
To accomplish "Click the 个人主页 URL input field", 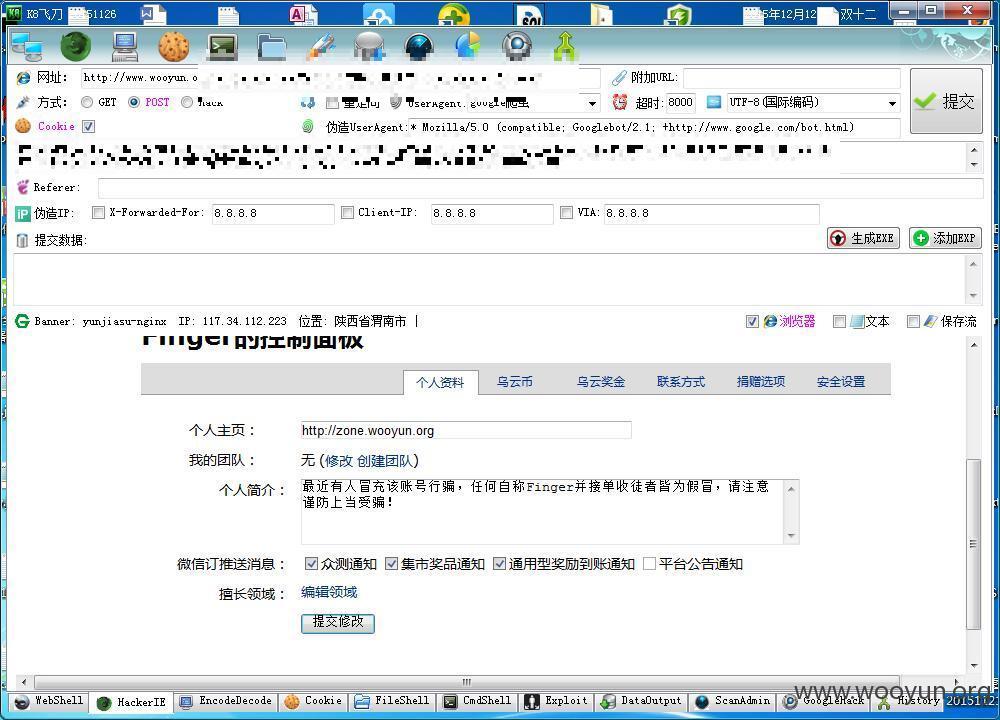I will pyautogui.click(x=466, y=430).
